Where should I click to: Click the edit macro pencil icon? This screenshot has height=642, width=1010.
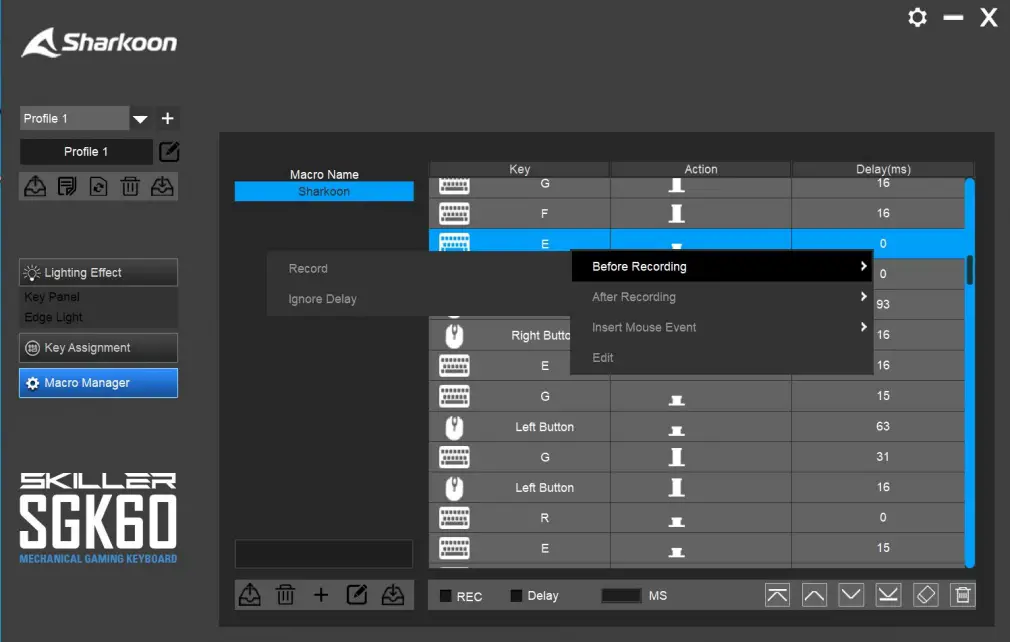(357, 594)
